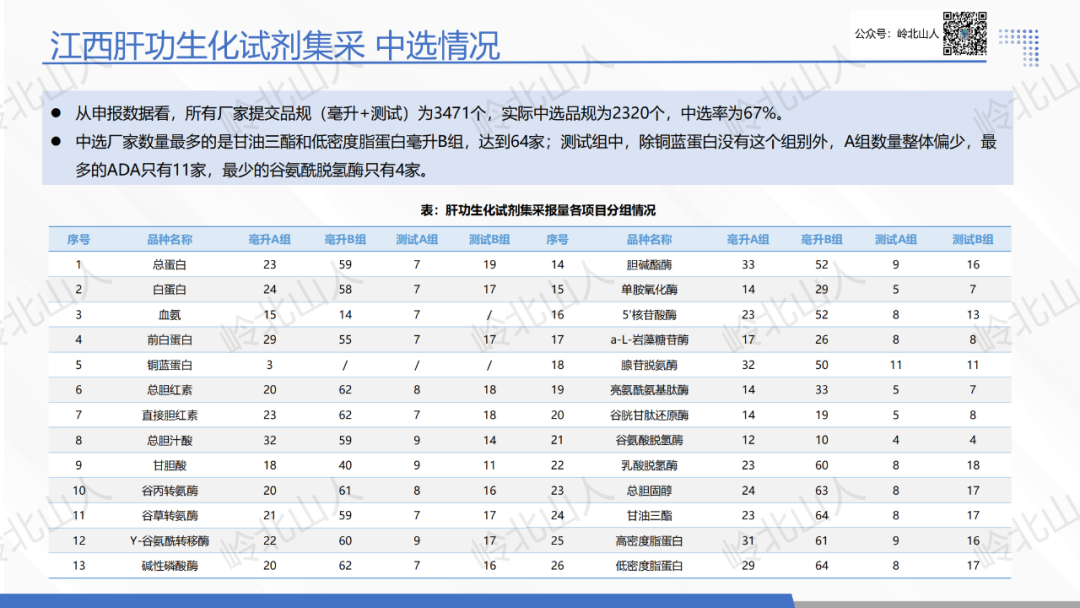Click the cell 5'核苷酸酶
Viewport: 1080px width, 608px height.
pyautogui.click(x=649, y=315)
